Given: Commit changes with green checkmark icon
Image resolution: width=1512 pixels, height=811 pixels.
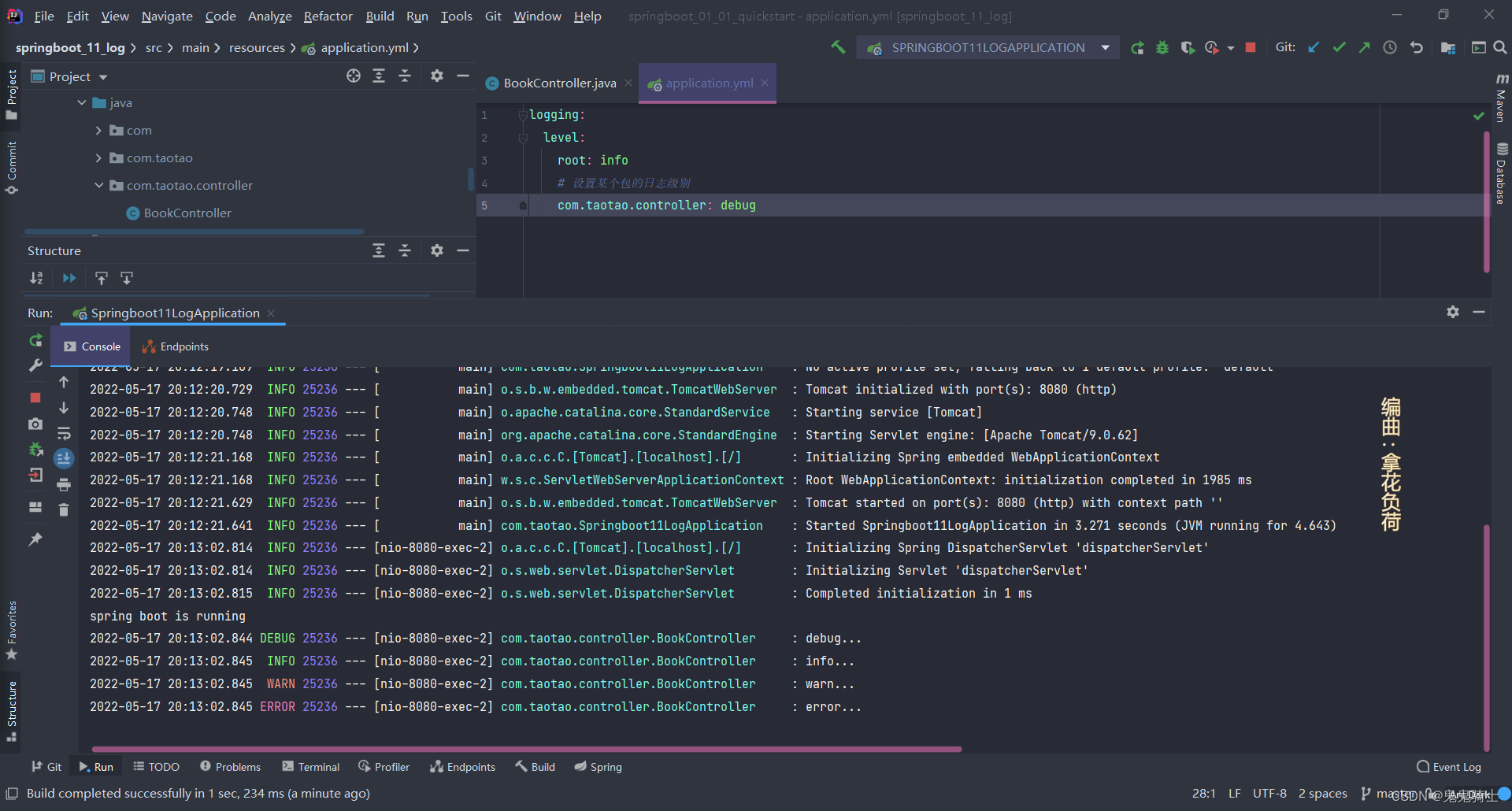Looking at the screenshot, I should pos(1339,48).
